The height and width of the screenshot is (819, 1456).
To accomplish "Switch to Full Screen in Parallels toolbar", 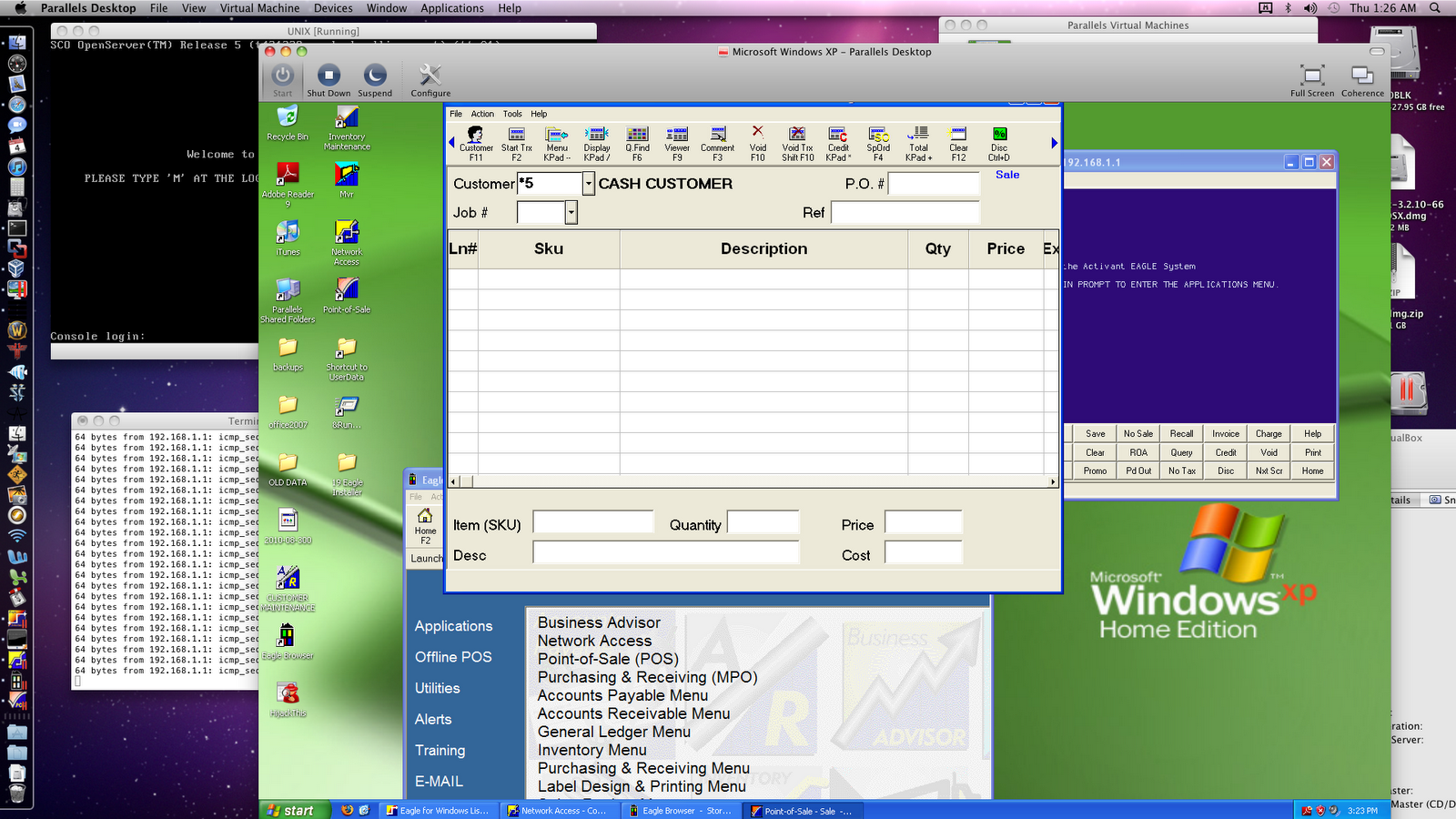I will [1312, 80].
